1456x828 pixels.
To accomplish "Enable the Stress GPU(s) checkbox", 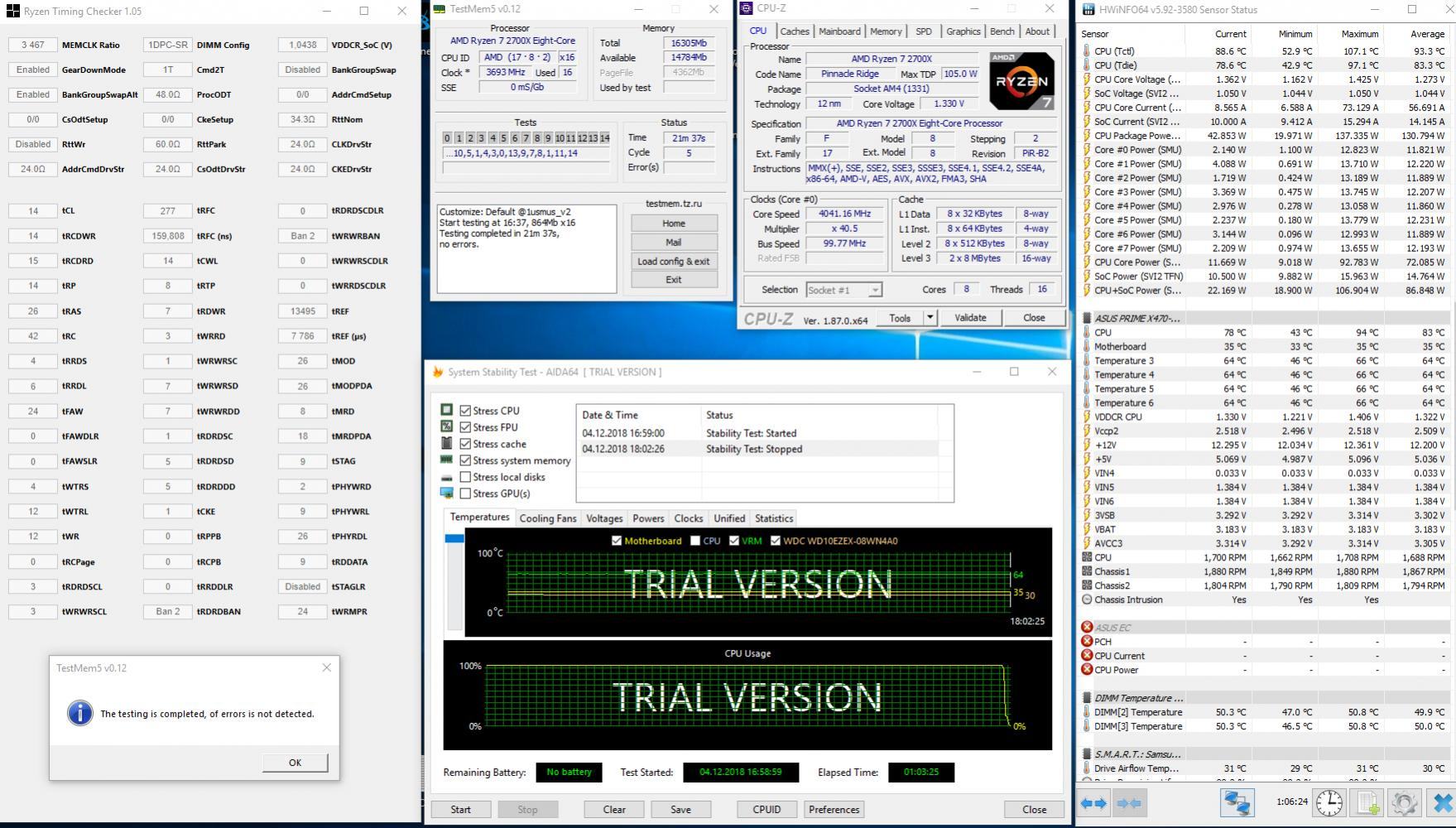I will pyautogui.click(x=465, y=493).
